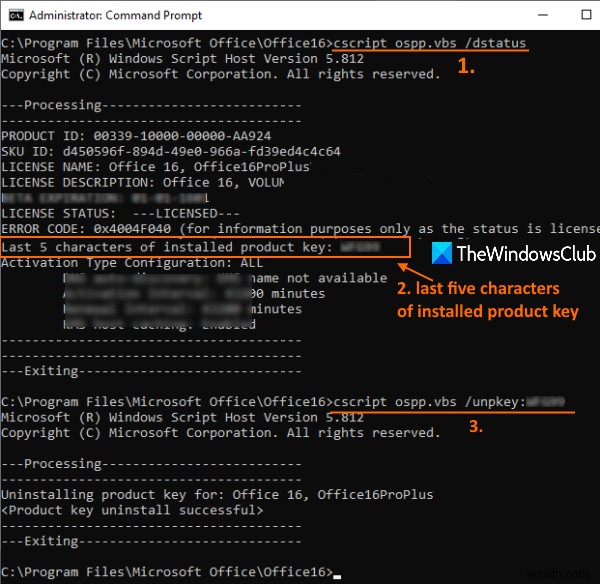The image size is (600, 584).
Task: Click the first 'Copyright (C) Microsoft Corporation' line
Action: point(221,74)
